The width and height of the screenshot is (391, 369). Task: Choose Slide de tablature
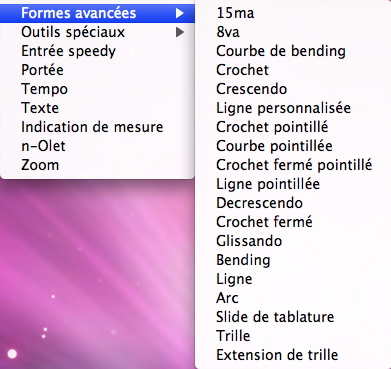293,317
